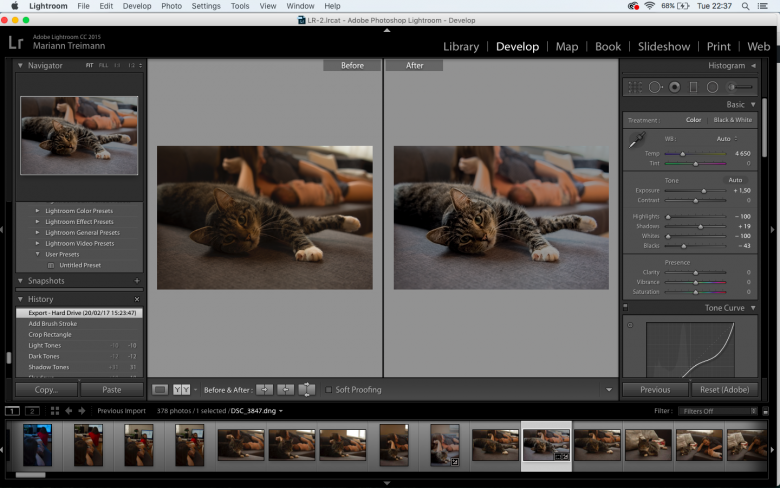This screenshot has height=488, width=780.
Task: Open Wi-Fi status menu
Action: (x=649, y=6)
